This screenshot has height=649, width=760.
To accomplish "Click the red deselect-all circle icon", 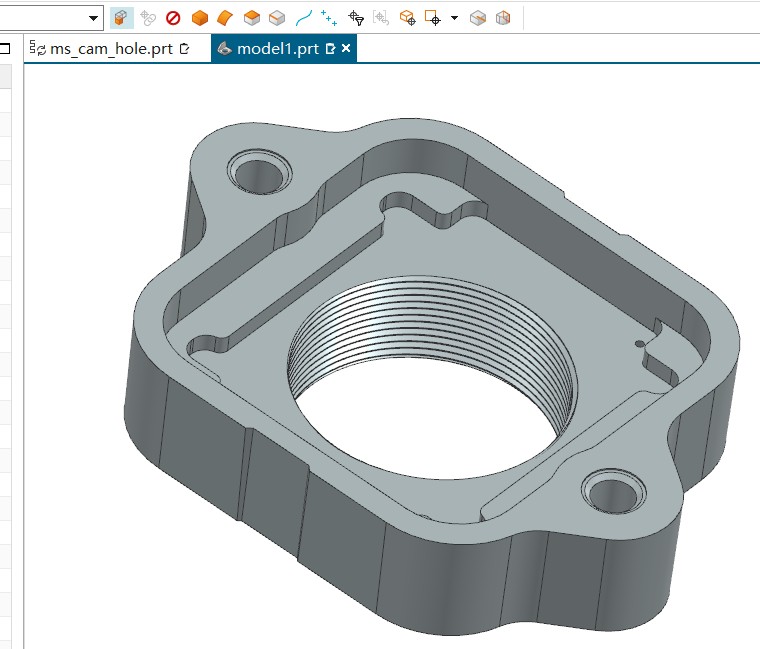I will 173,18.
